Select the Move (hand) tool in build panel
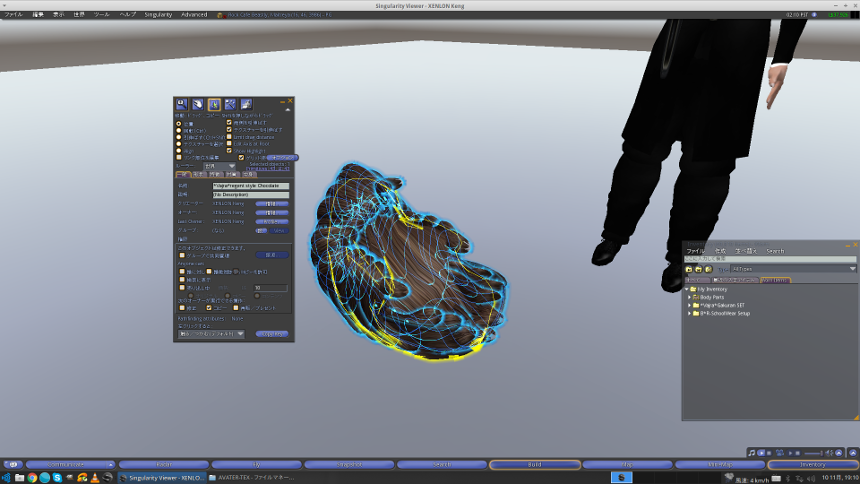The width and height of the screenshot is (860, 484). pyautogui.click(x=198, y=104)
